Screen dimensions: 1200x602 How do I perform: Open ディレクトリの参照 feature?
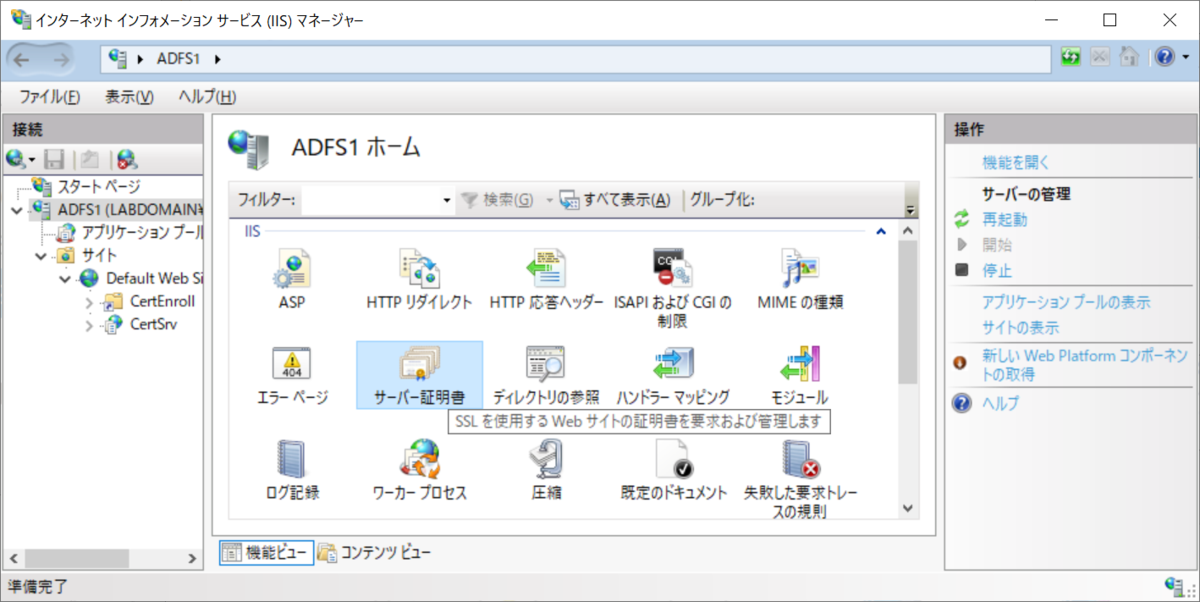pos(546,375)
